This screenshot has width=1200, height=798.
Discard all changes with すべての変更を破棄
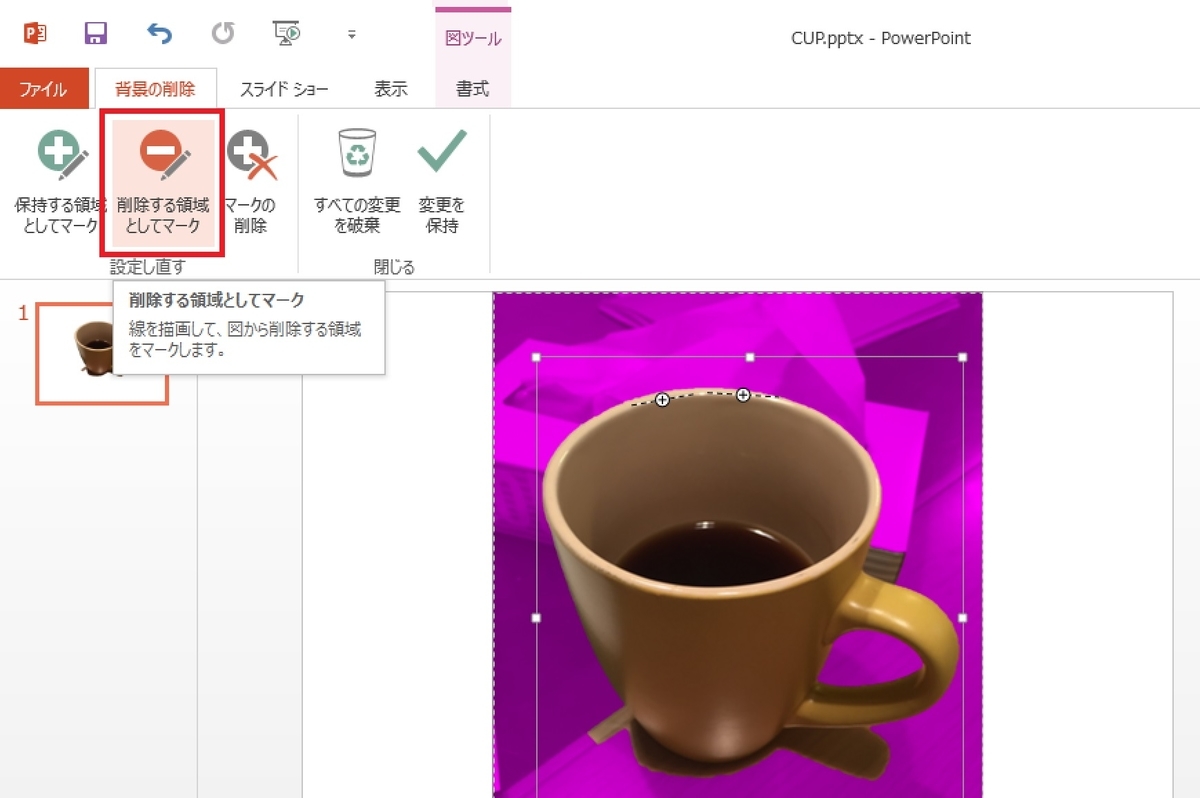[x=357, y=184]
